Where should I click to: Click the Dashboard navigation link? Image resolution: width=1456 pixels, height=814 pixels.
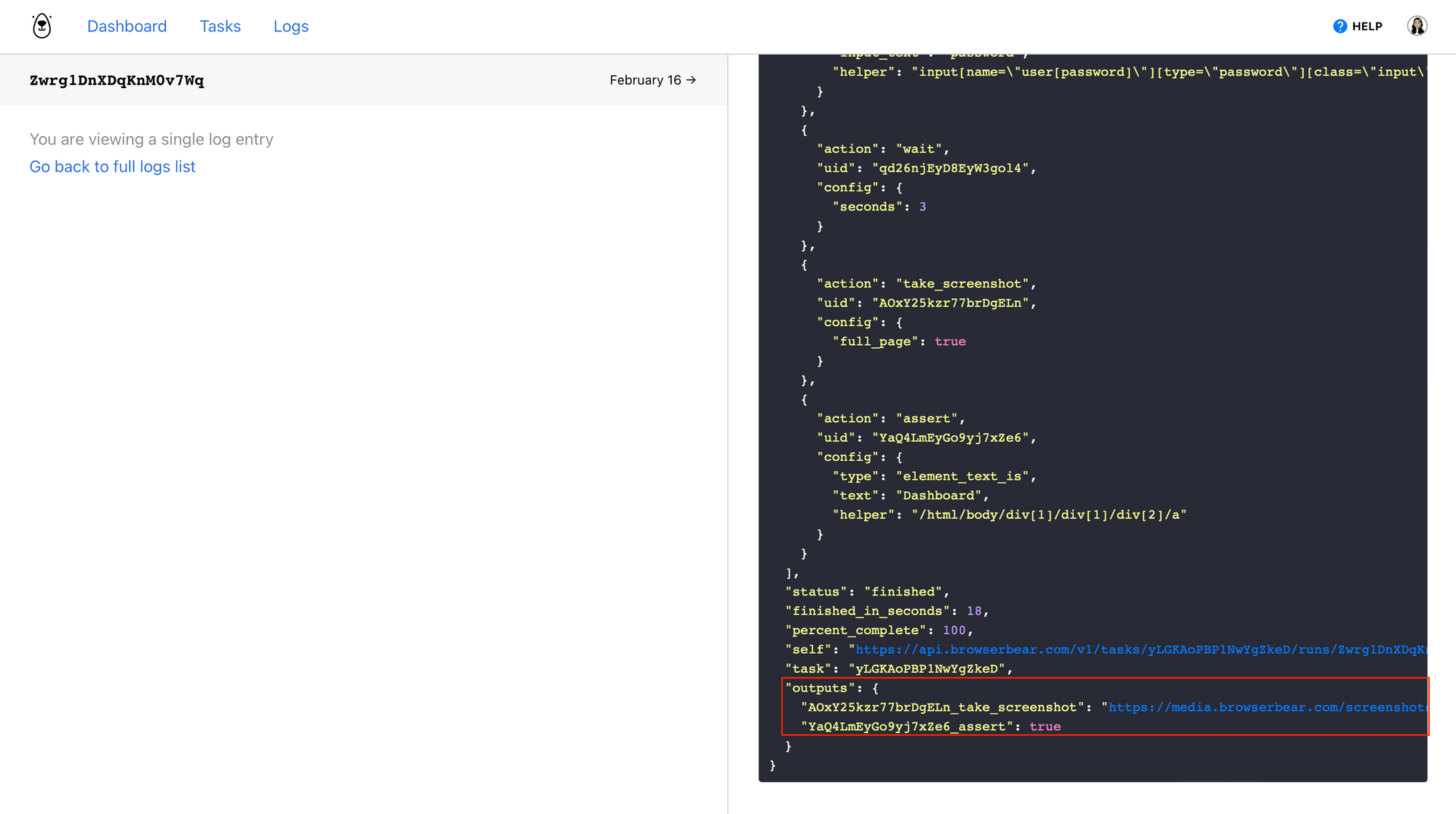point(126,26)
